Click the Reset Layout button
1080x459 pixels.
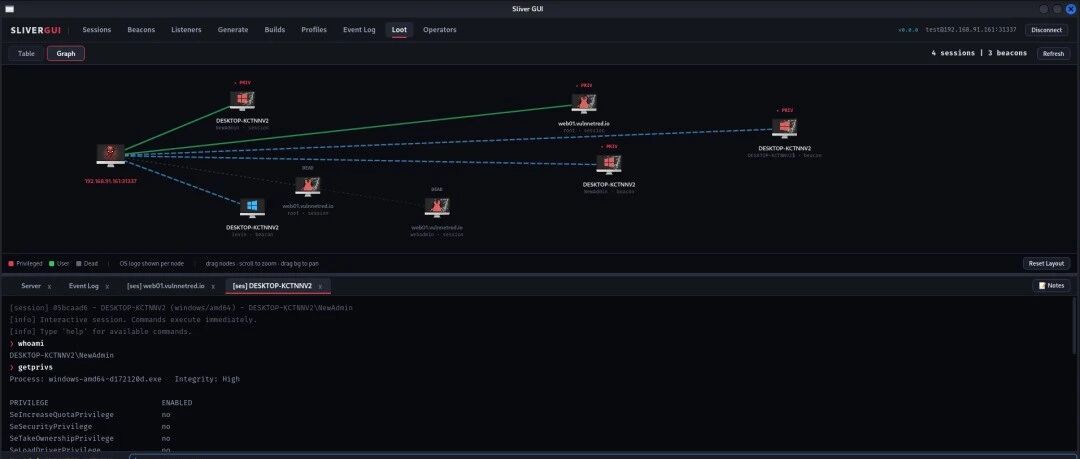1046,263
